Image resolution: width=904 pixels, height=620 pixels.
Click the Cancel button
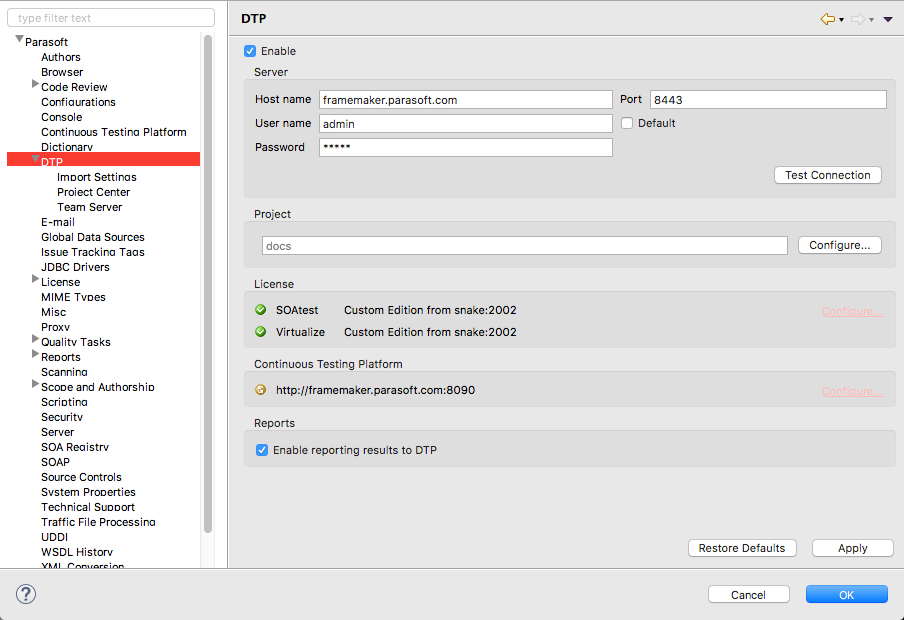[x=748, y=595]
